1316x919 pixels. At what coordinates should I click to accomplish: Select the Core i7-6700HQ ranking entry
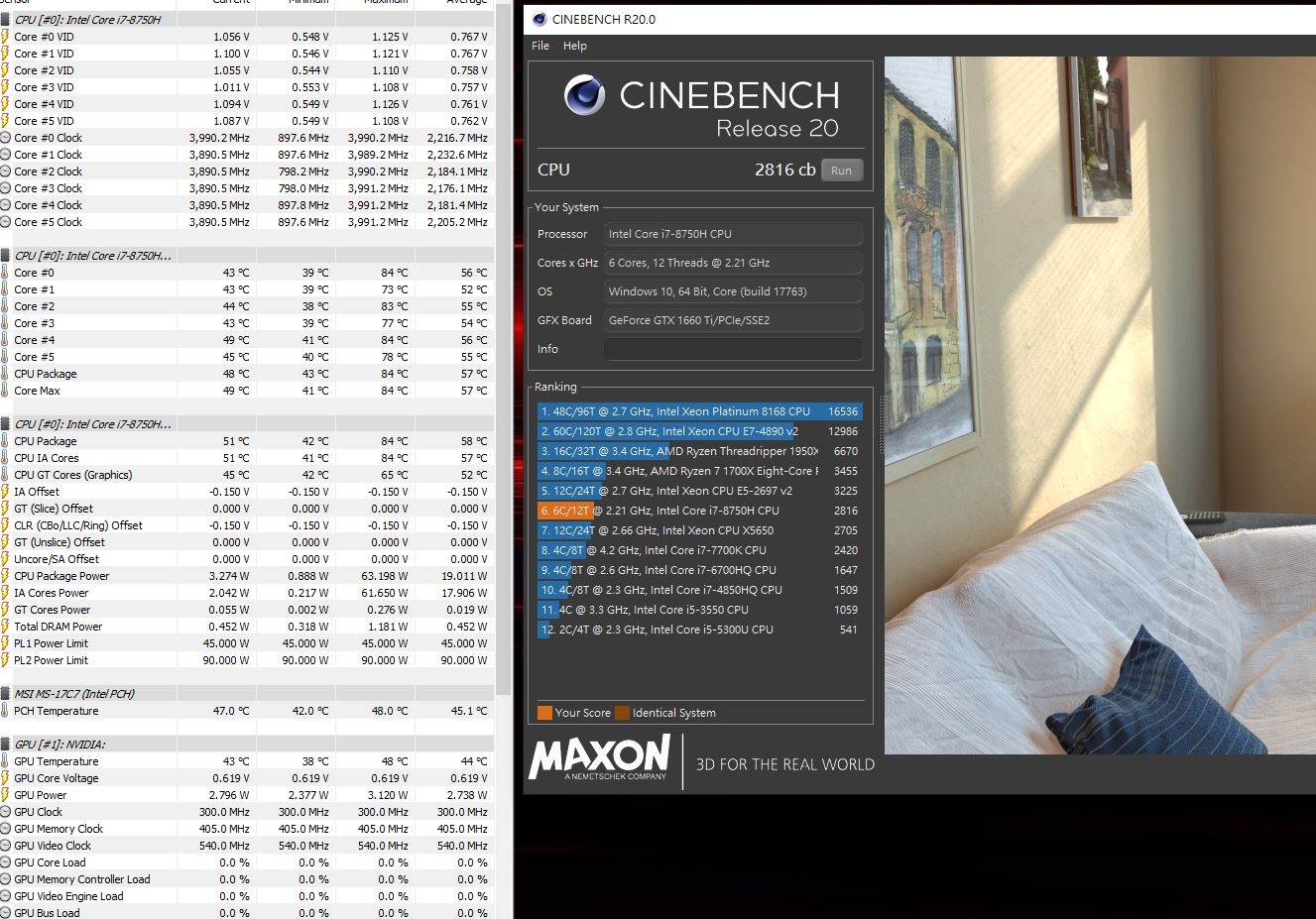(x=699, y=570)
